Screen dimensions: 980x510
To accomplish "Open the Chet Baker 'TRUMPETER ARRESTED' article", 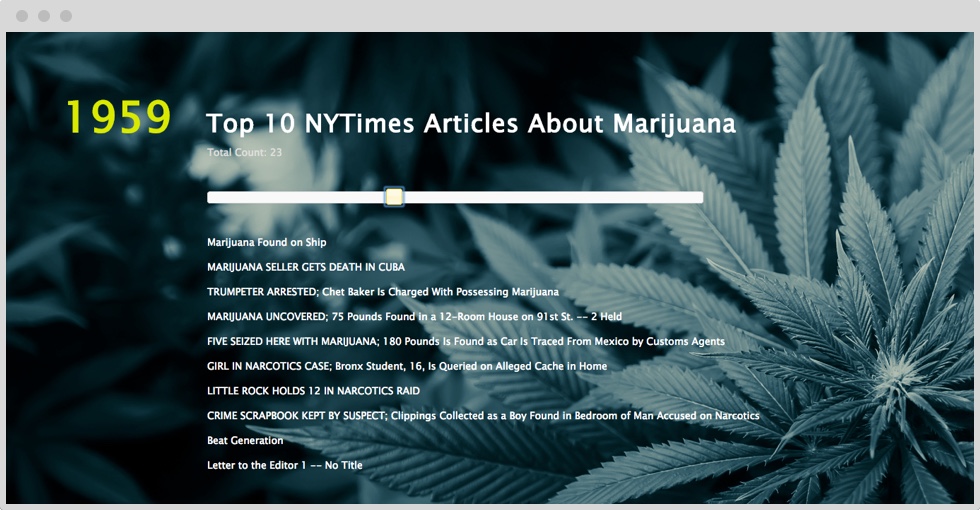I will point(383,292).
